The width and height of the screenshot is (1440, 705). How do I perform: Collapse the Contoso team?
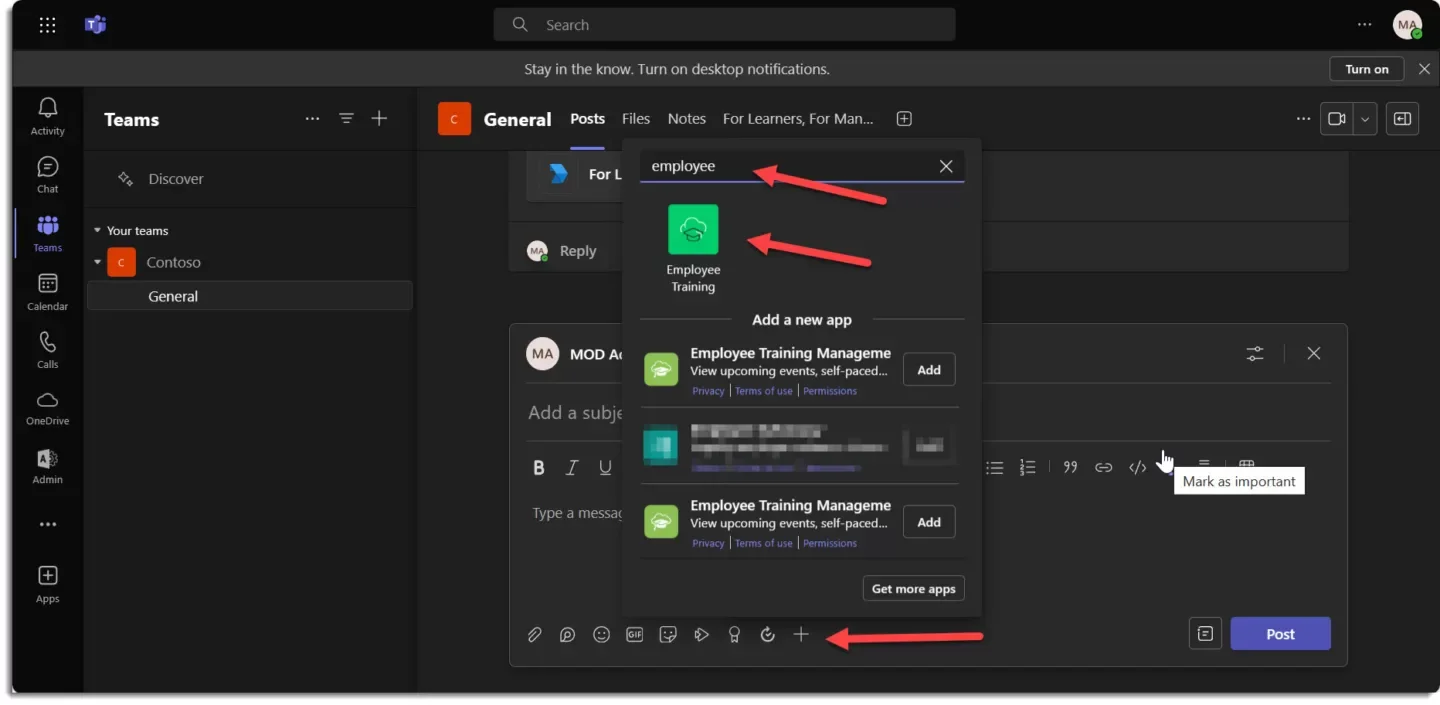[x=97, y=262]
